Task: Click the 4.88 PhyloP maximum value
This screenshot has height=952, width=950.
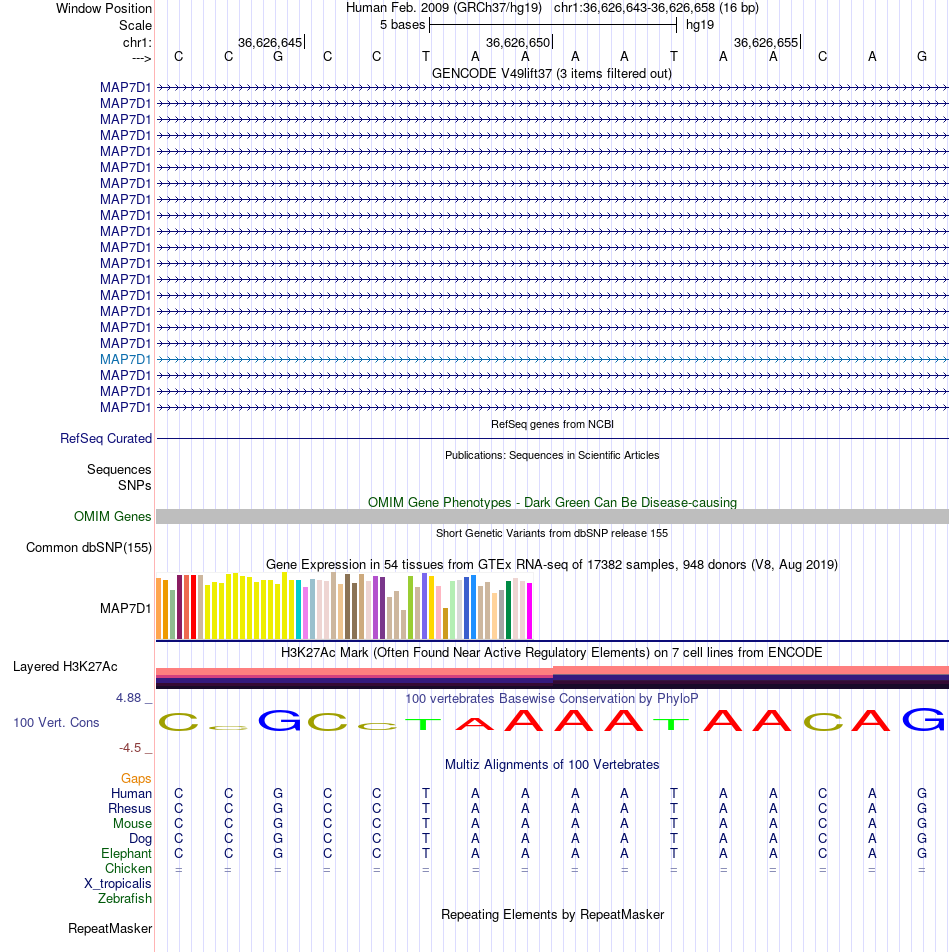Action: 128,698
